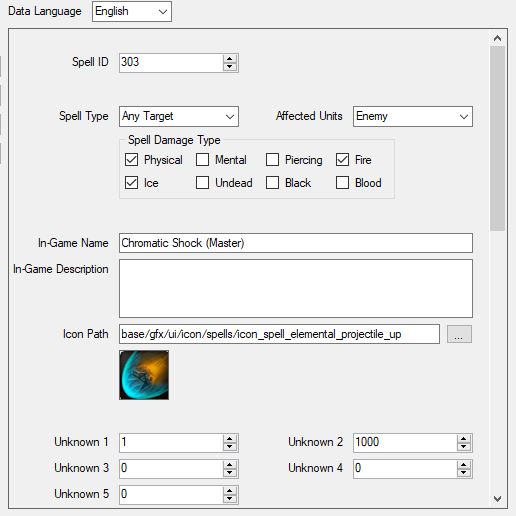Enable the Mental damage type
This screenshot has height=516, width=516.
202,160
